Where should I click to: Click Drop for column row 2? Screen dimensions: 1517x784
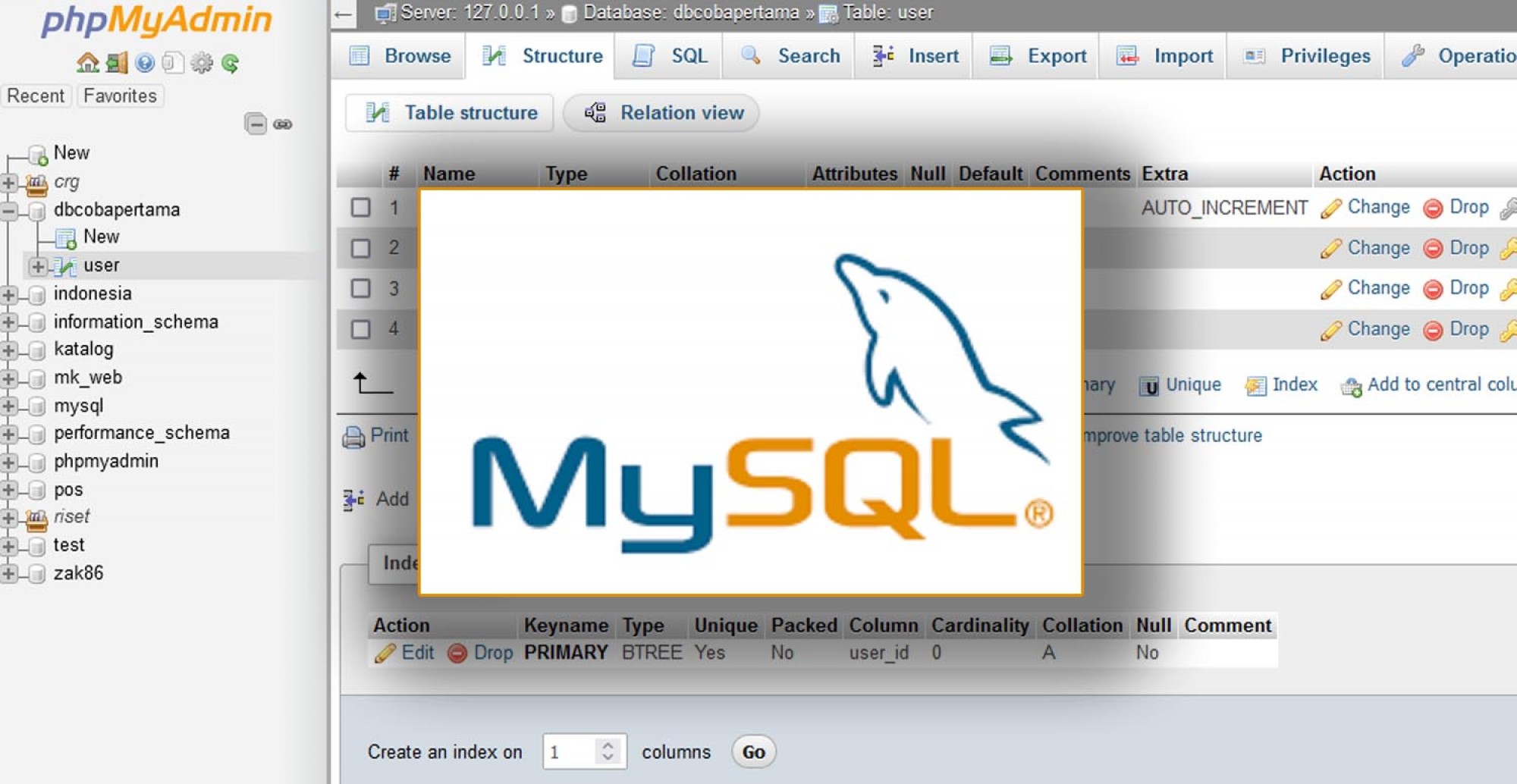point(1456,248)
